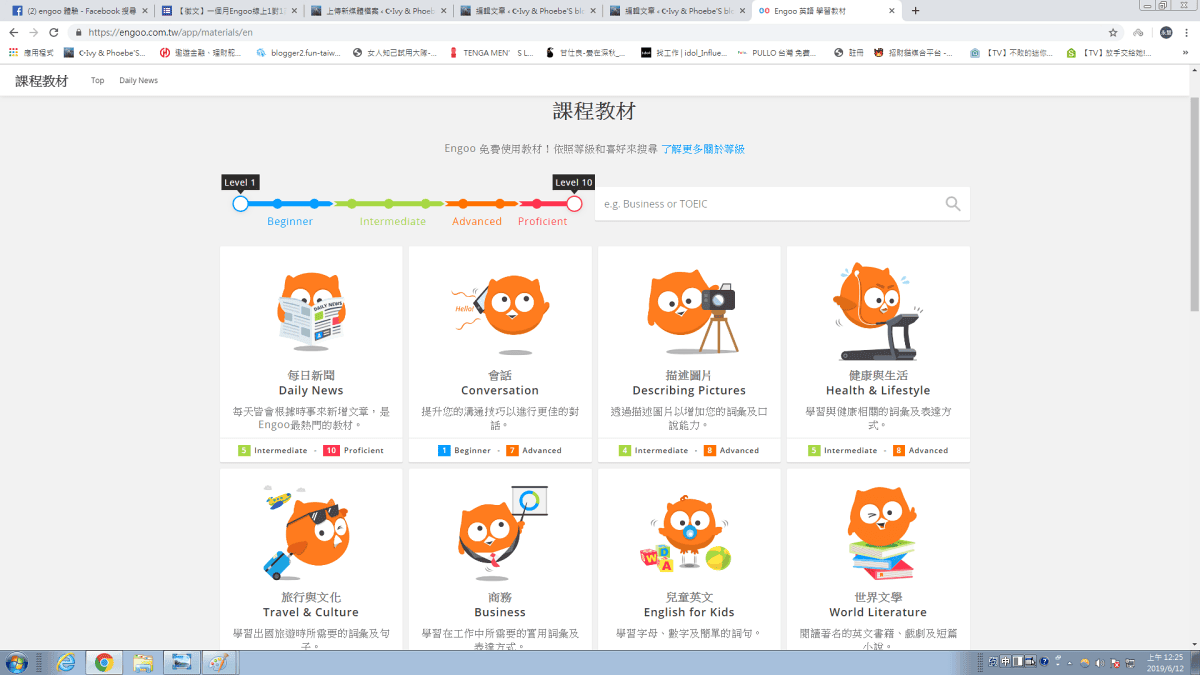The width and height of the screenshot is (1200, 675).
Task: Click the cloud extension icon in the Chrome toolbar
Action: [x=1138, y=32]
